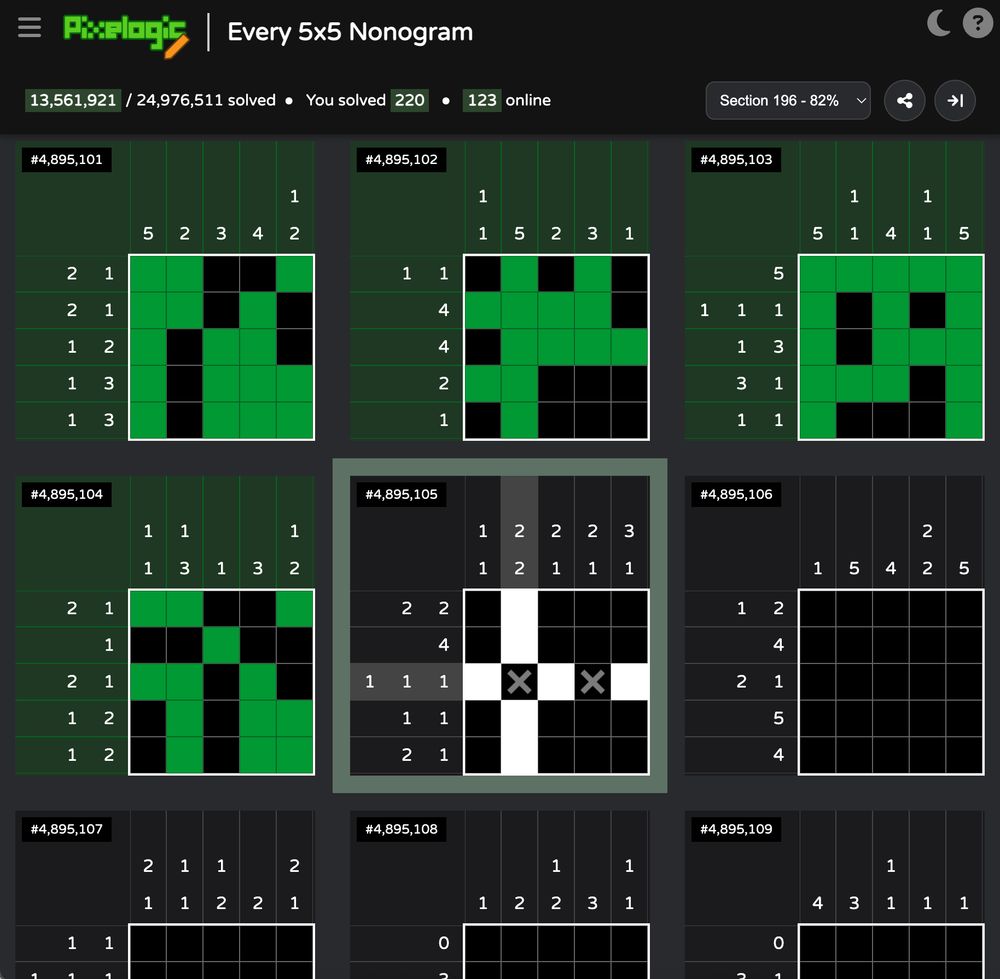Click black top-left cell of solved puzzle #4,895,102
Viewport: 1000px width, 979px height.
click(x=483, y=274)
